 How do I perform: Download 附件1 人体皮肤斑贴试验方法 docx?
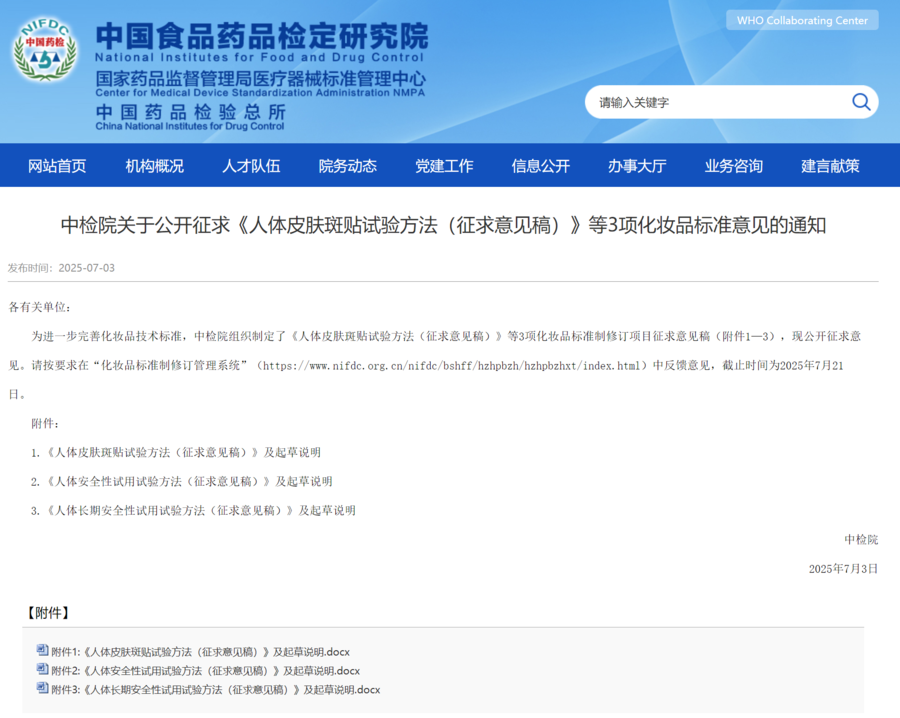(200, 651)
